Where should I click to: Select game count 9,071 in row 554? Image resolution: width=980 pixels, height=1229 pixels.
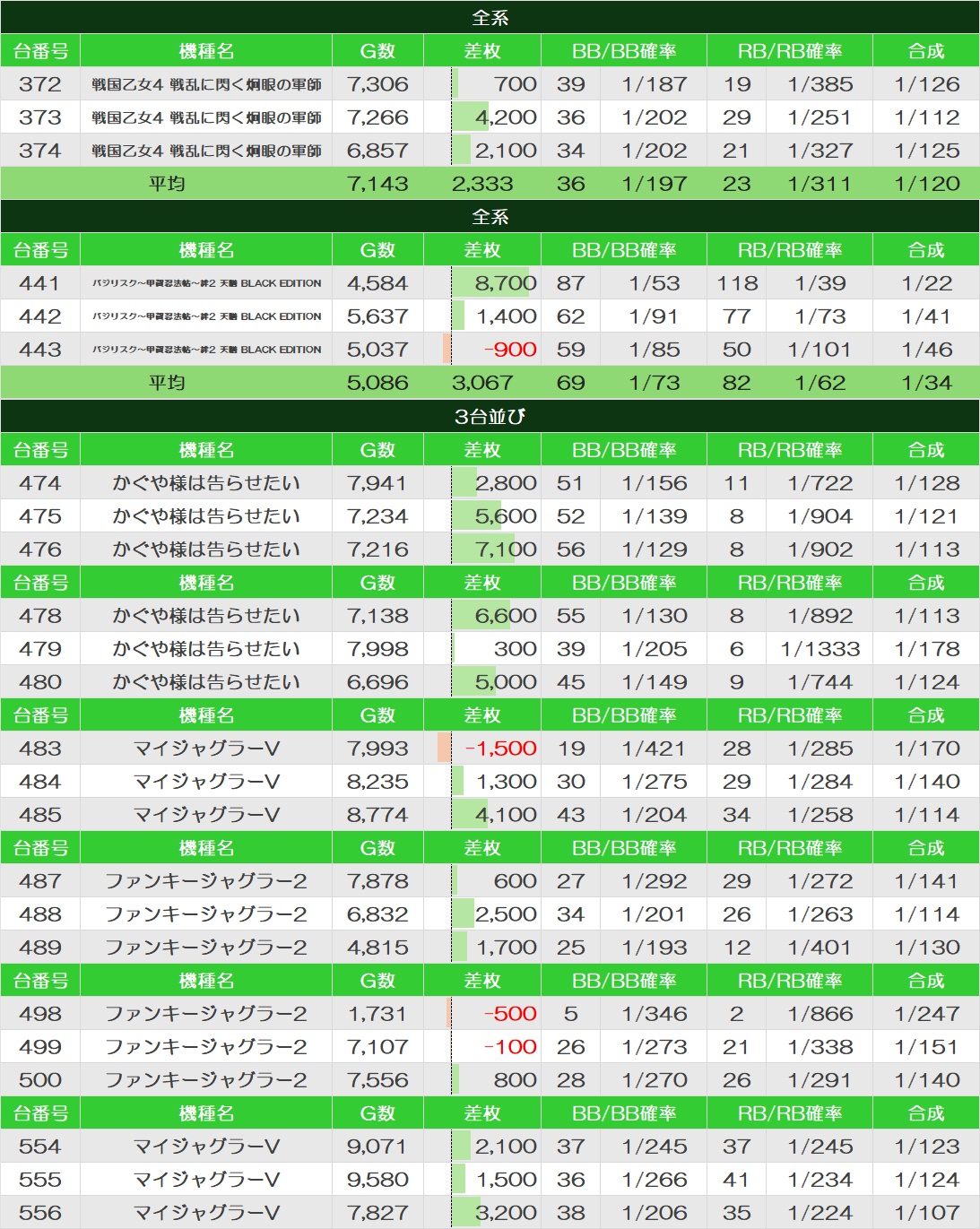click(x=377, y=1147)
